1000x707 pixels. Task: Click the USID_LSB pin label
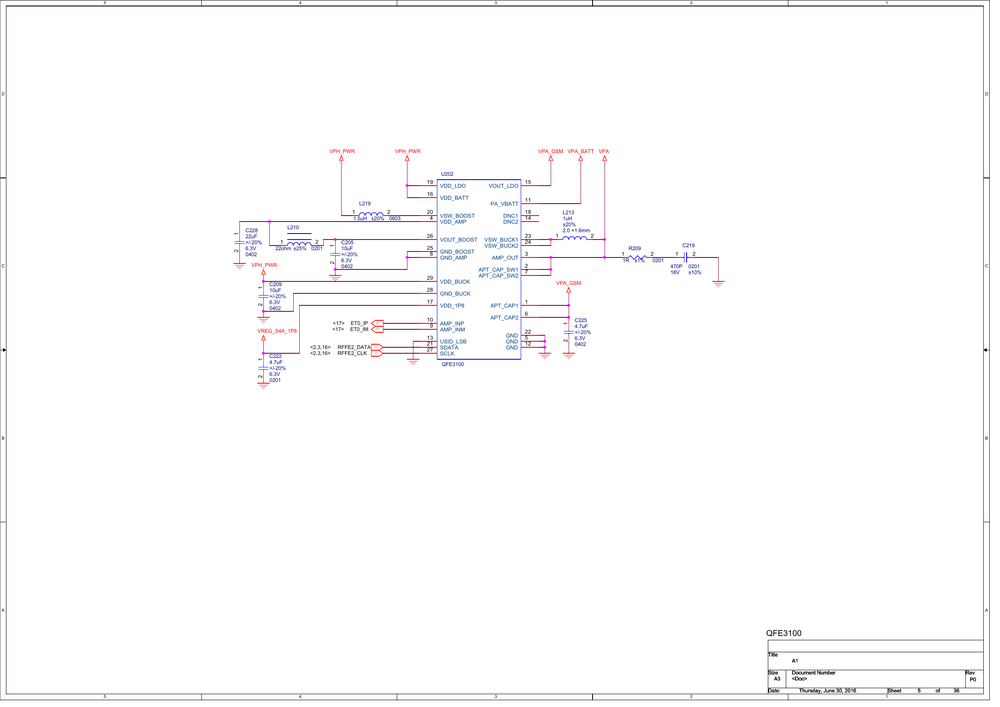point(453,342)
